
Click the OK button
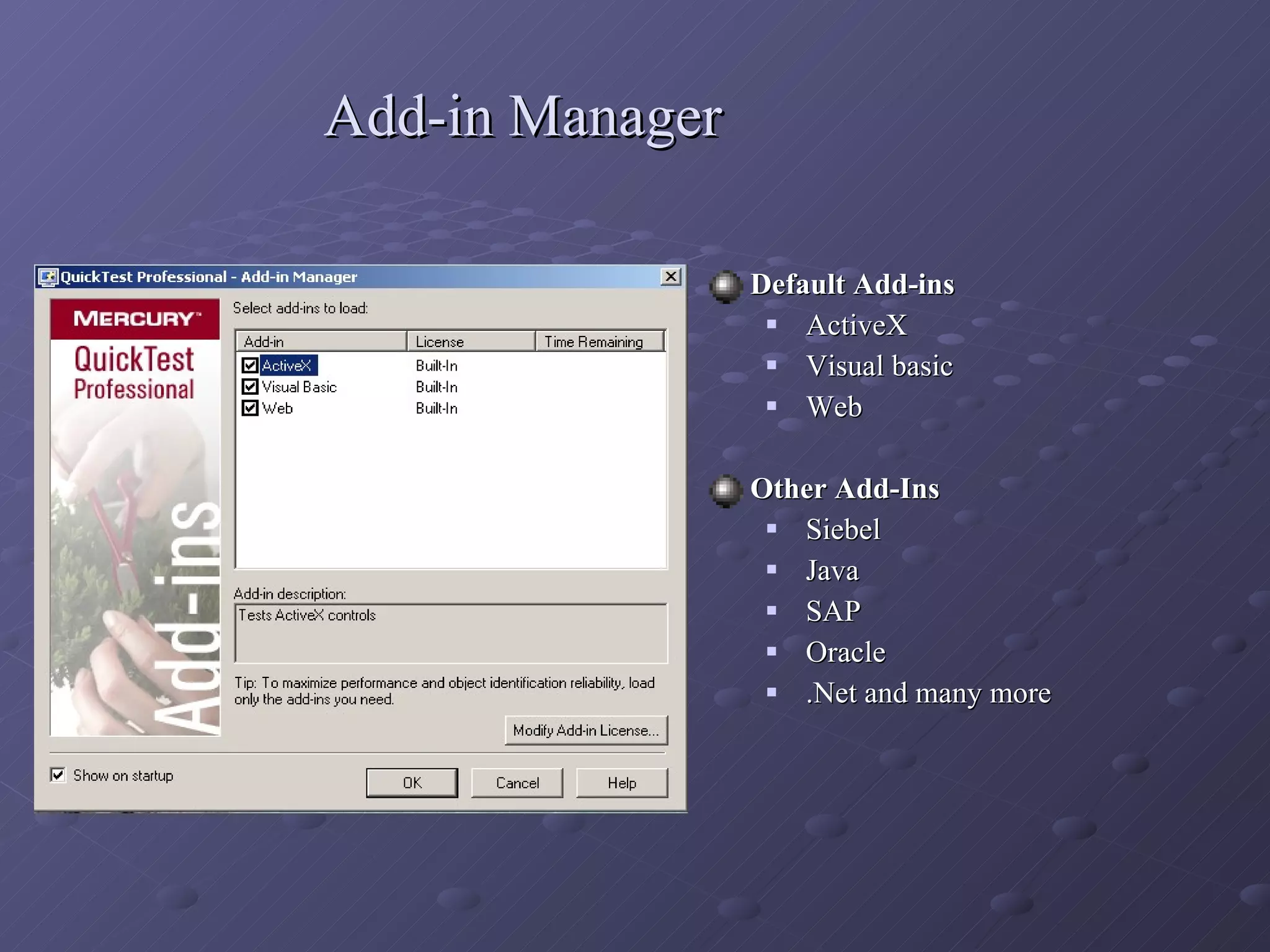[412, 783]
